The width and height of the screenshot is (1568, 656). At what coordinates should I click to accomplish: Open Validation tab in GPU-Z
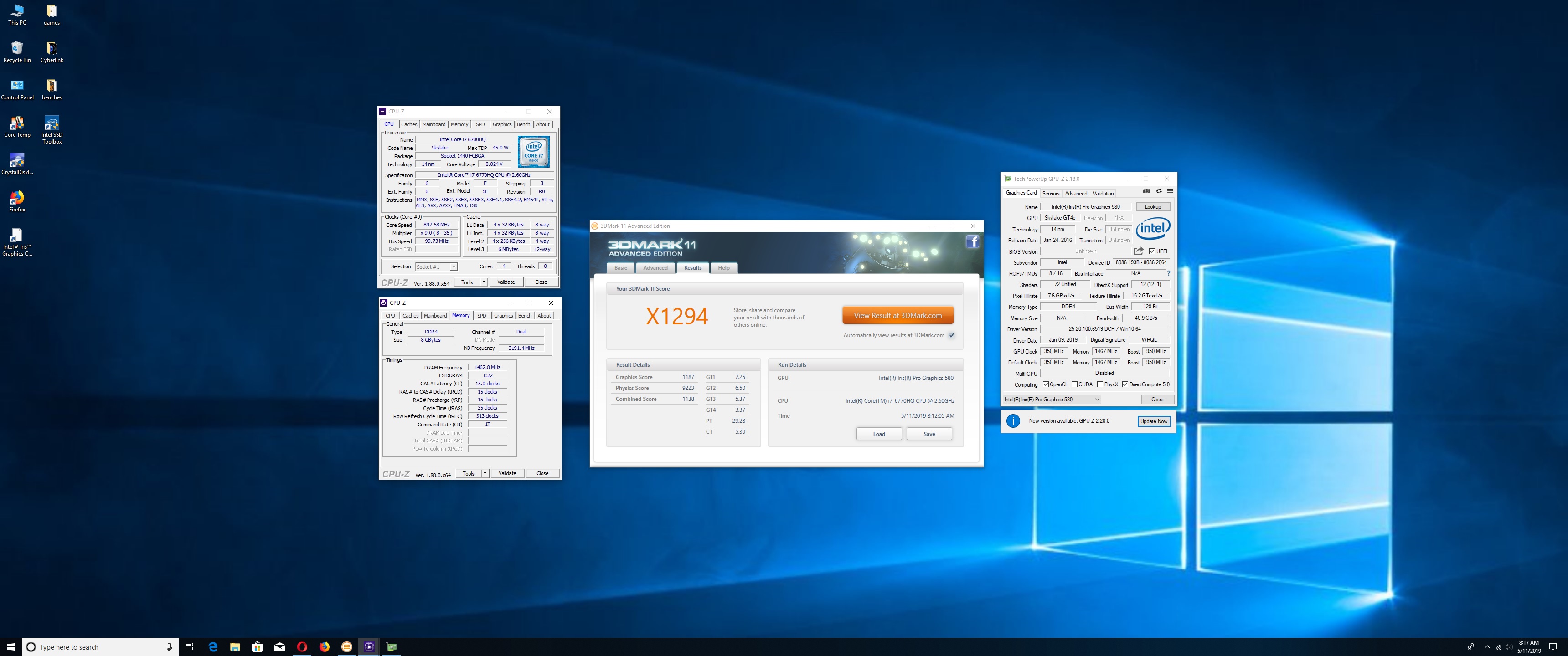[x=1103, y=194]
